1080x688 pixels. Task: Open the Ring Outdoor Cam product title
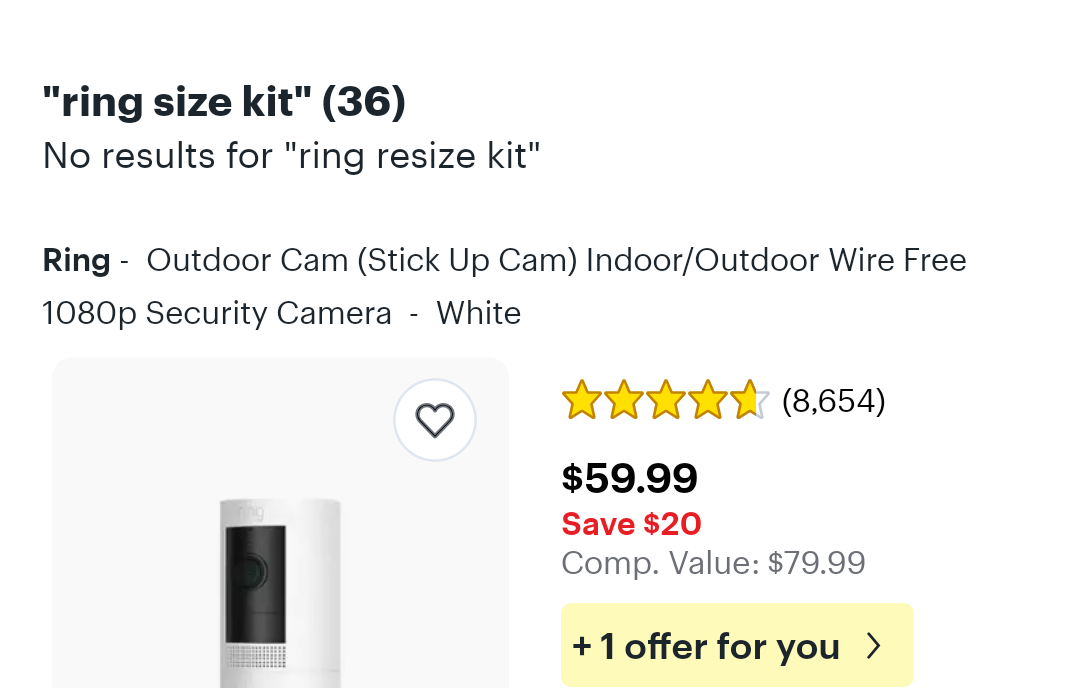point(504,286)
